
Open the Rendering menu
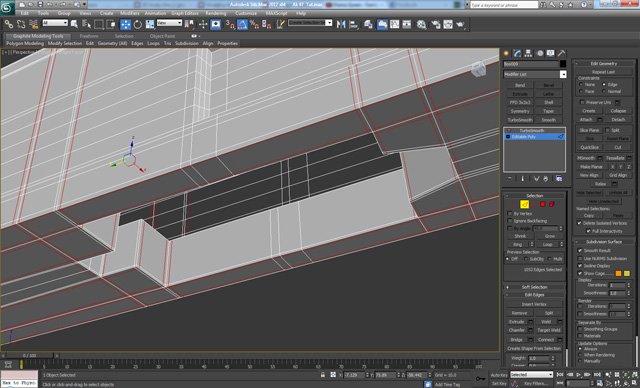(x=216, y=13)
